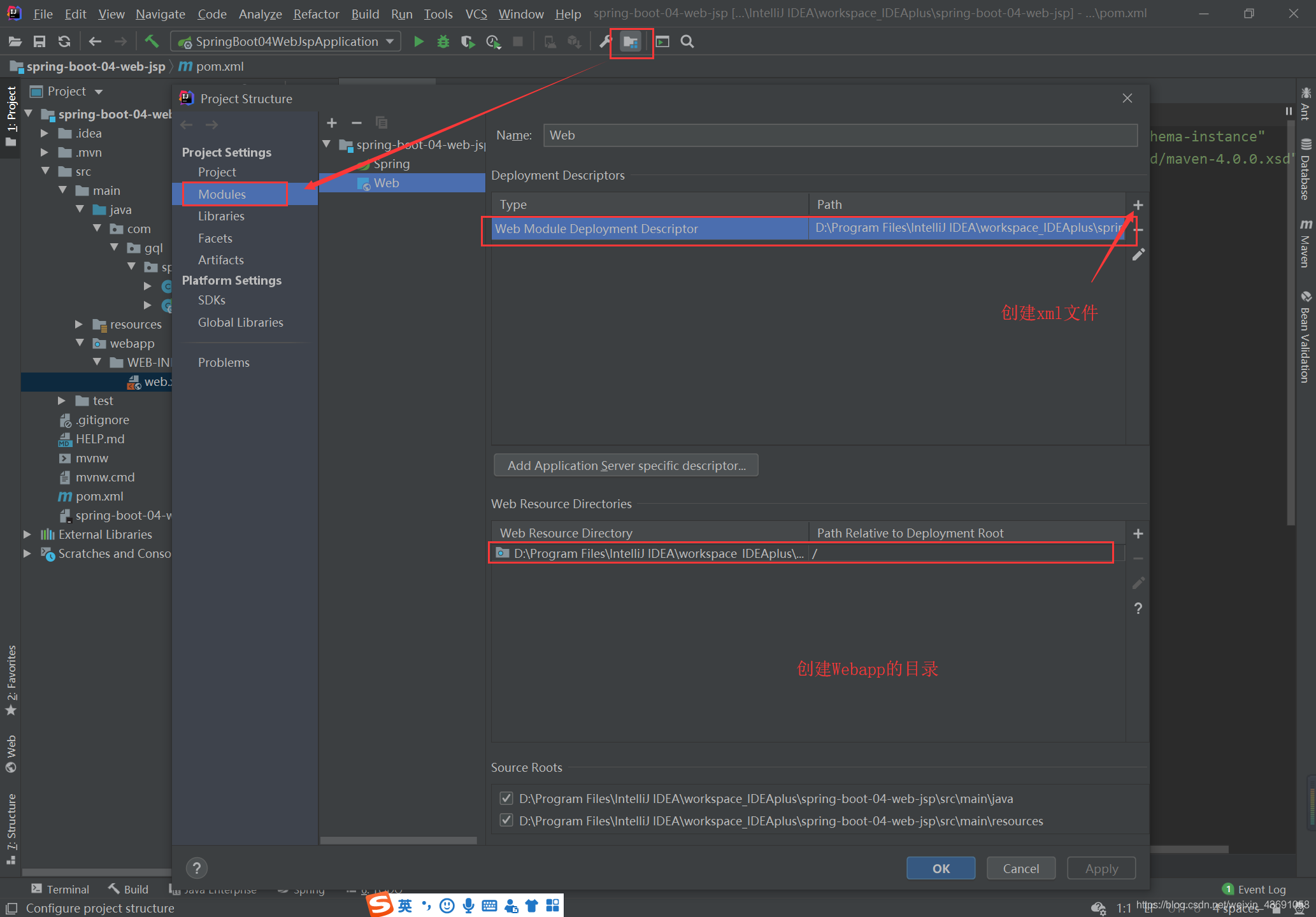Click the Copy module icon
1316x917 pixels.
382,123
